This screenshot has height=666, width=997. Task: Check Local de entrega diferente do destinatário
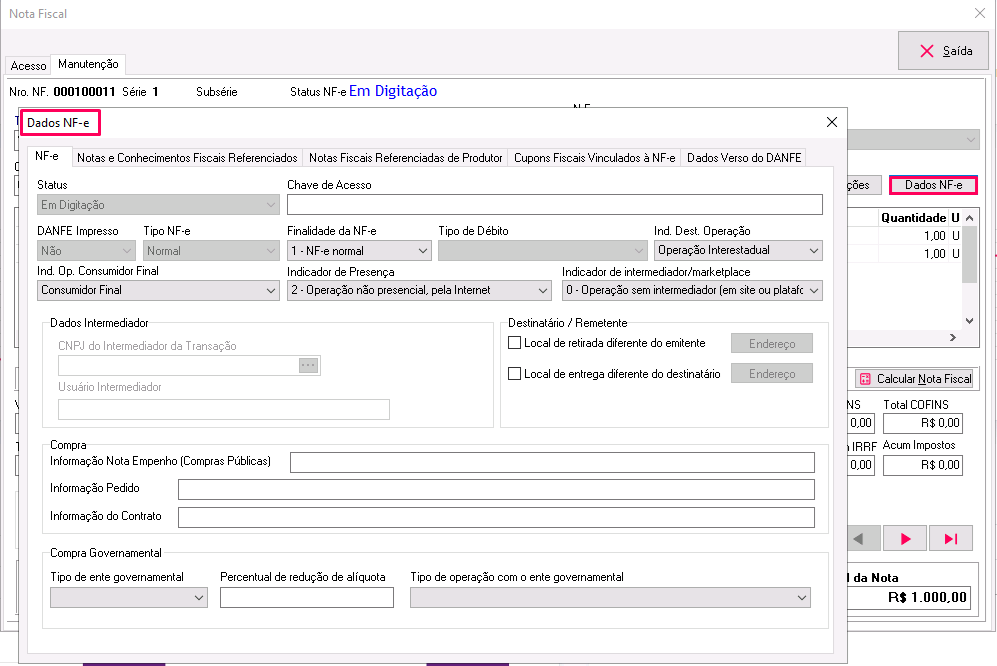click(515, 374)
